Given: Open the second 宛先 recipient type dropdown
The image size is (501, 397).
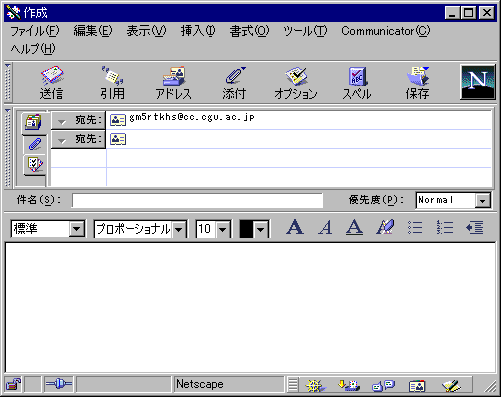Looking at the screenshot, I should (78, 139).
